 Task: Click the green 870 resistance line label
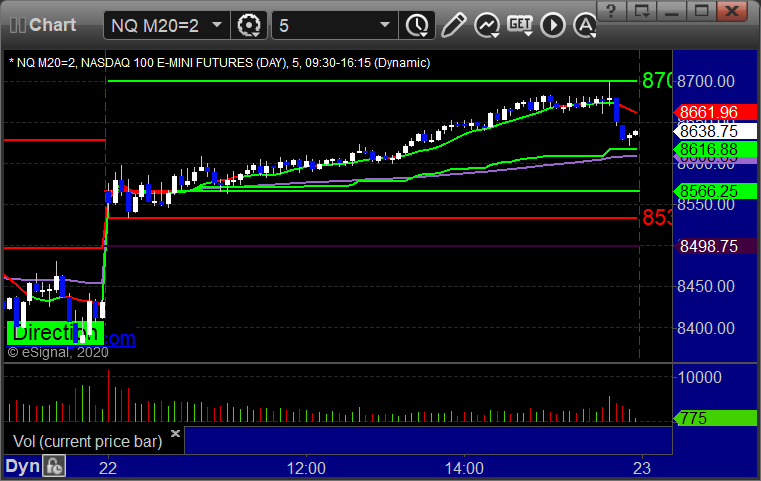[657, 81]
